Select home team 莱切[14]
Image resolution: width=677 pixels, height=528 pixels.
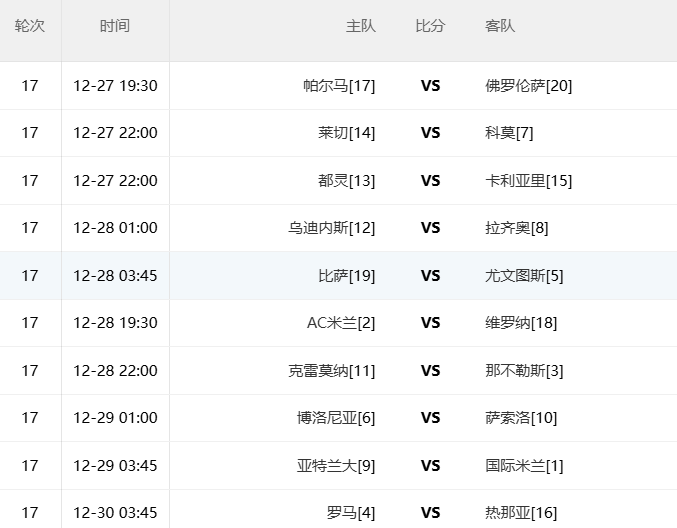click(347, 133)
